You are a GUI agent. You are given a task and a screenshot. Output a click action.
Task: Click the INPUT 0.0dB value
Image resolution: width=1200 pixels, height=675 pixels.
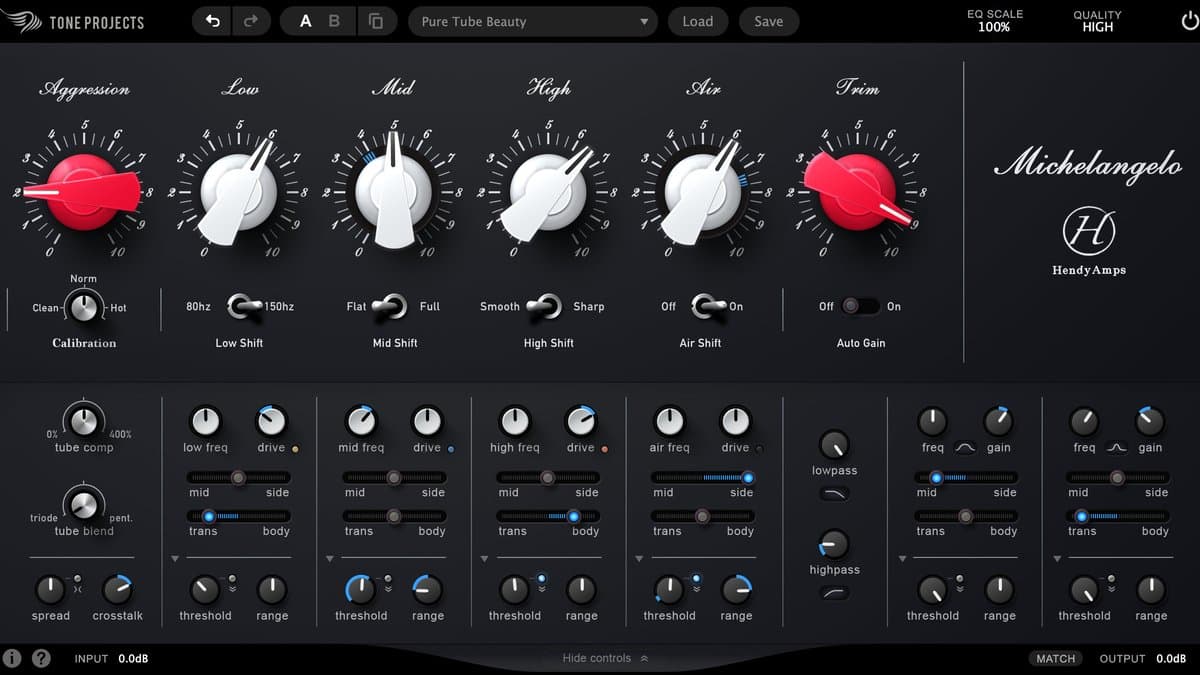point(133,659)
